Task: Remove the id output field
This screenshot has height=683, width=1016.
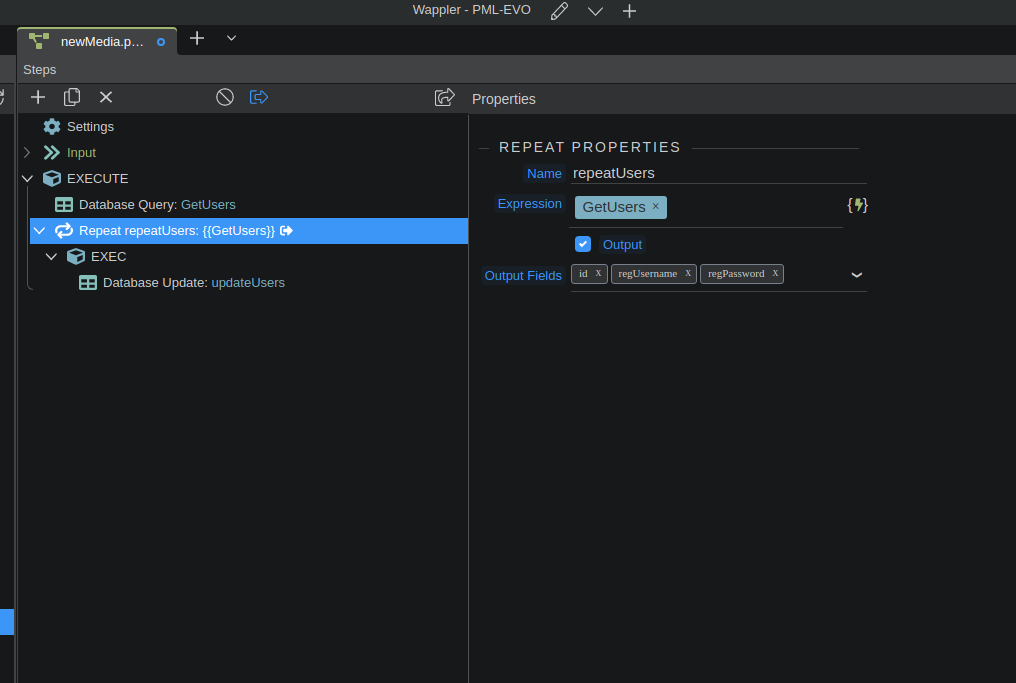Action: [598, 273]
